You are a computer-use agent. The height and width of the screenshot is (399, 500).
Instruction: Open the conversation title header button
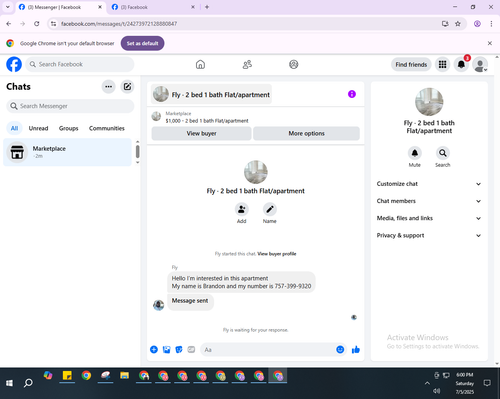point(211,95)
